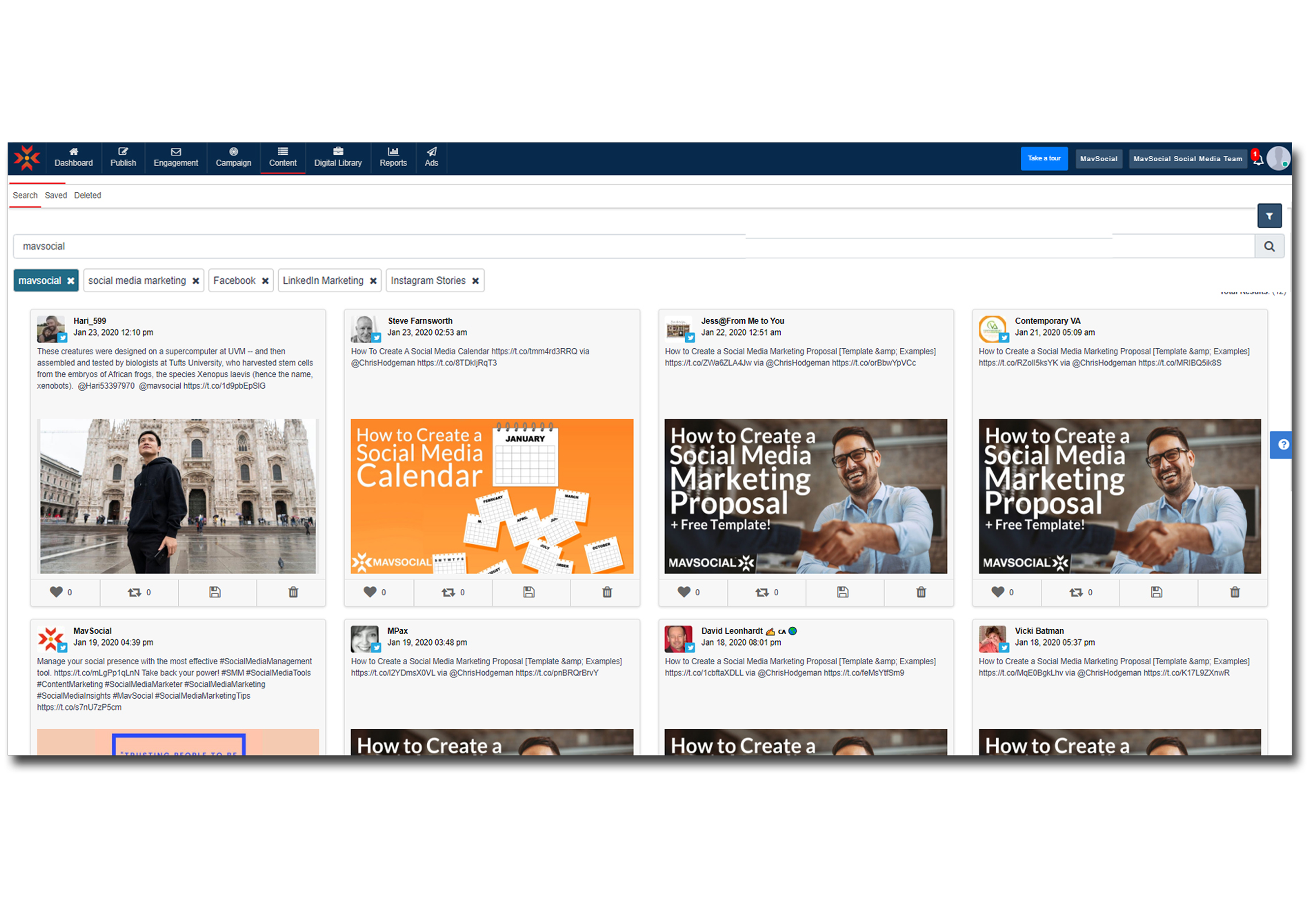Open Marketing Proposal image in Contemporary VA post
This screenshot has height=924, width=1307.
1120,496
